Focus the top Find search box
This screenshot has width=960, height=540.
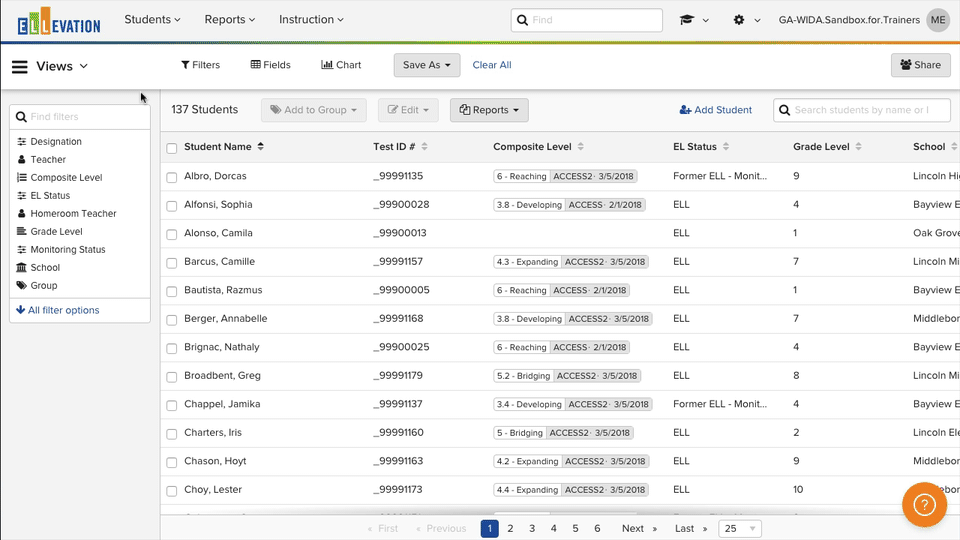pyautogui.click(x=587, y=20)
